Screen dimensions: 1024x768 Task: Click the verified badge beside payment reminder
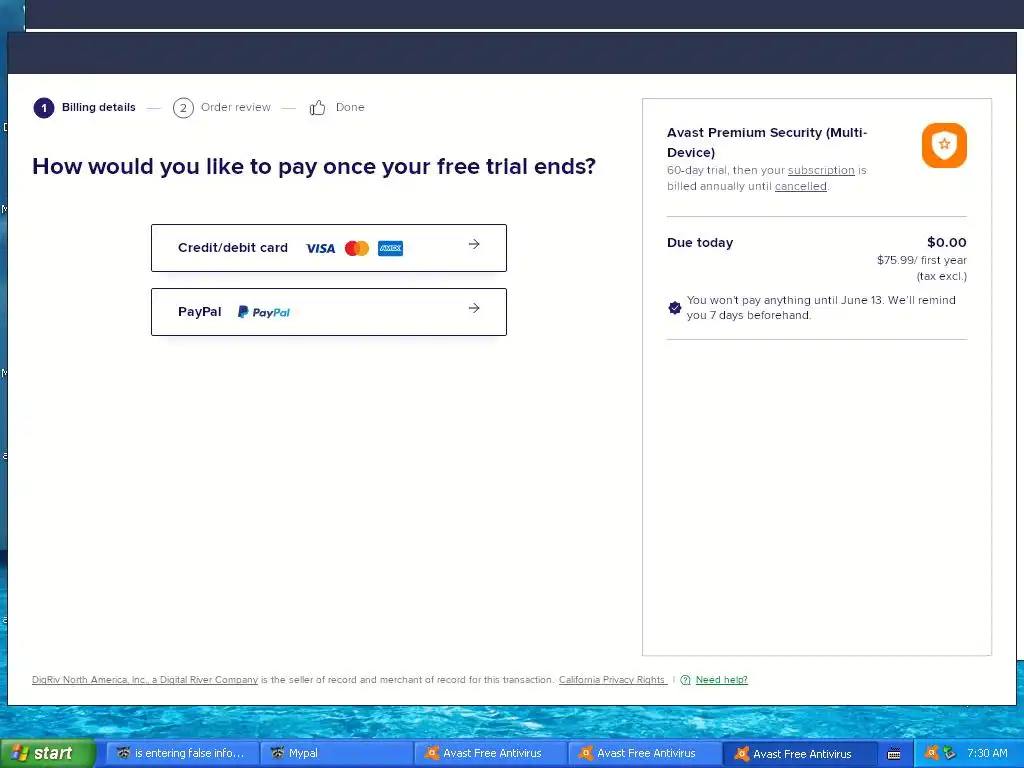675,308
